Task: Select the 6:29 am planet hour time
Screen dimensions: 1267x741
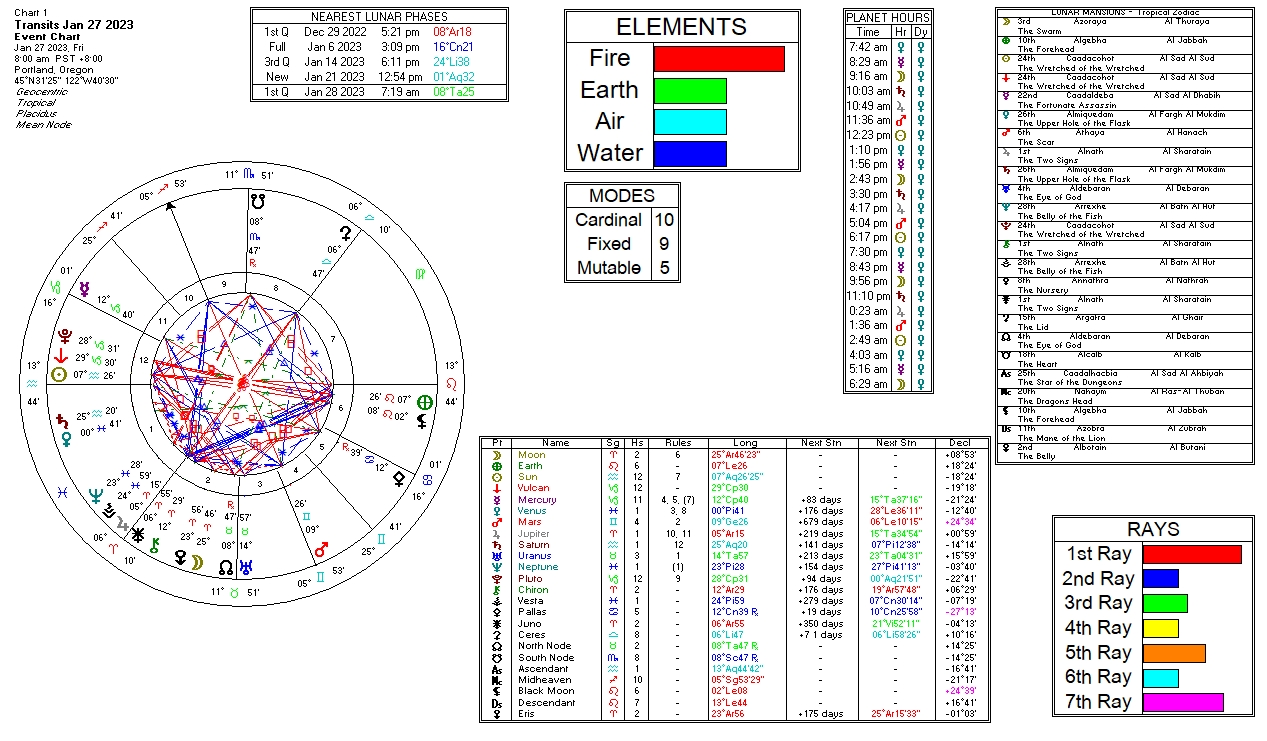Action: click(868, 384)
